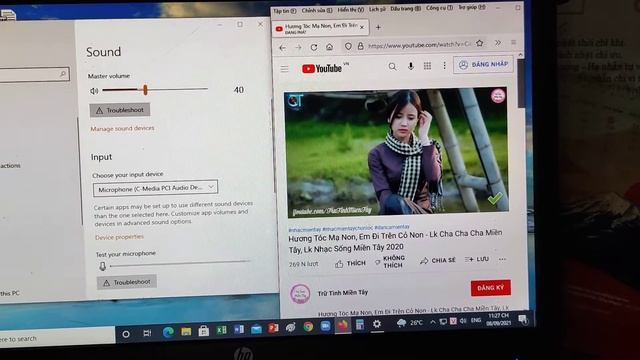This screenshot has width=640, height=360.
Task: Open Trữ Tình Miền Tây channel name
Action: (x=343, y=293)
